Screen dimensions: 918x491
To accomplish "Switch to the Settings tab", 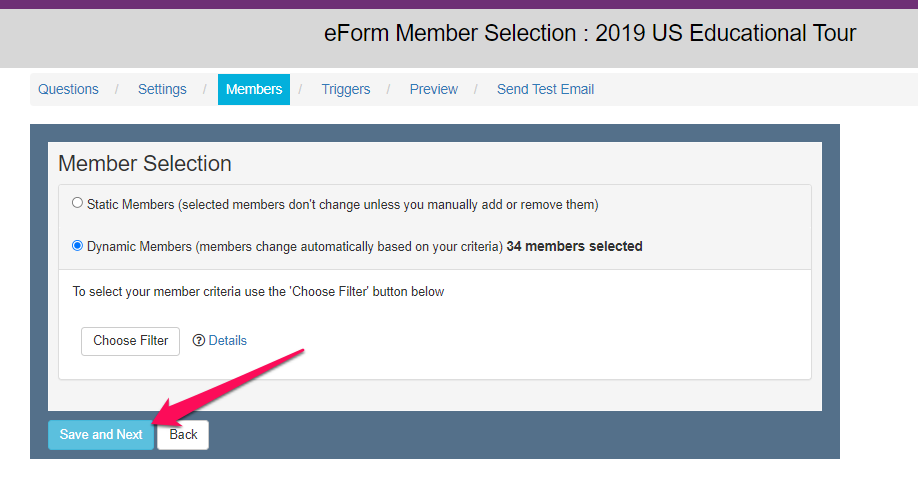I will 162,89.
